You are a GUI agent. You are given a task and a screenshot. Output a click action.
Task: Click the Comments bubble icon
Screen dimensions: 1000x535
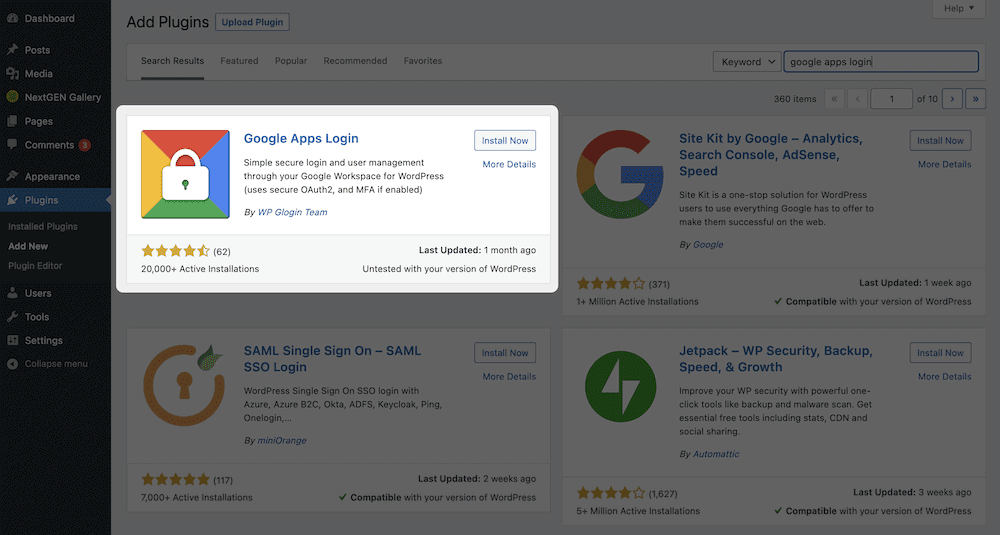tap(12, 145)
